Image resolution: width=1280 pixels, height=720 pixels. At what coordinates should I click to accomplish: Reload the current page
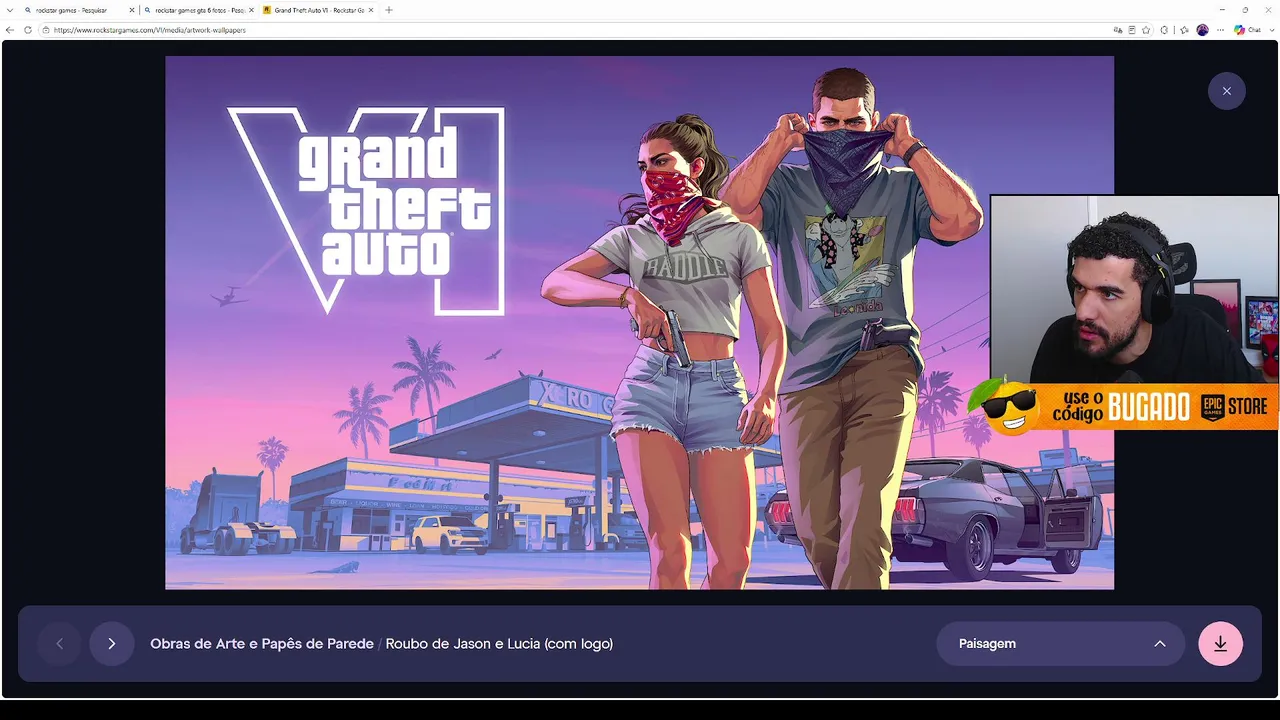click(27, 30)
